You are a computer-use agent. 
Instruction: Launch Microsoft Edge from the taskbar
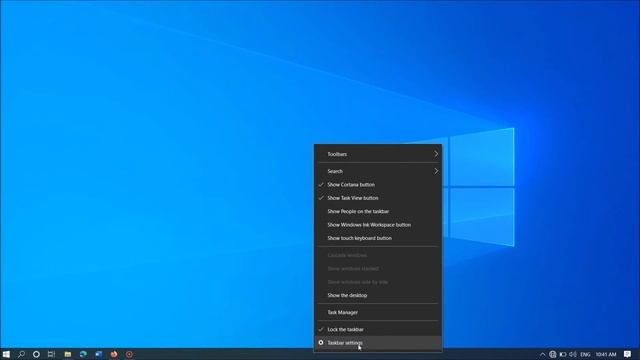[x=83, y=354]
